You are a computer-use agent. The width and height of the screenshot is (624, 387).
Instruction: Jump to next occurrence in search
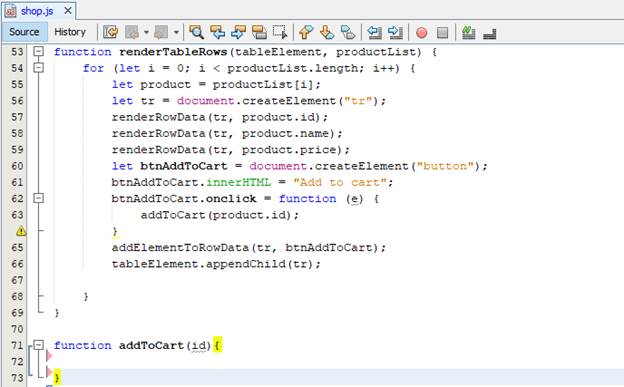[x=238, y=32]
